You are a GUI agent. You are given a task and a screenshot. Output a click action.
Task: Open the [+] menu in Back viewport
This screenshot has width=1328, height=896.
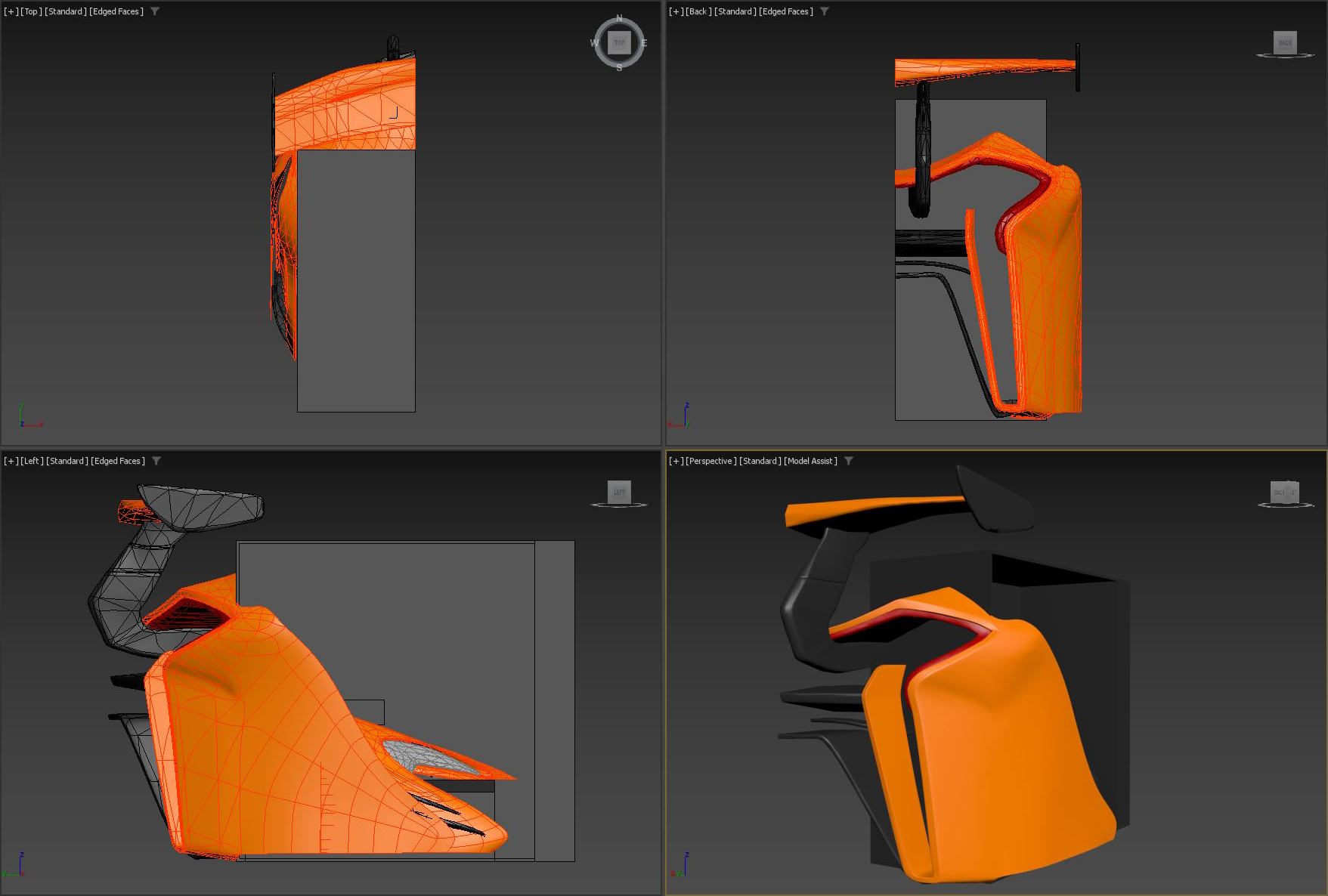pos(676,11)
